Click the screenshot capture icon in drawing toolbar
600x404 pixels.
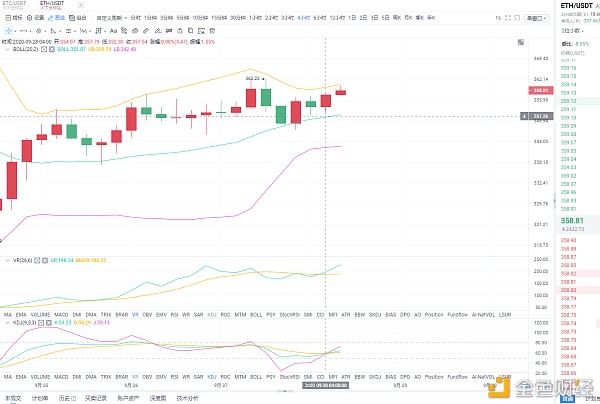pos(201,31)
